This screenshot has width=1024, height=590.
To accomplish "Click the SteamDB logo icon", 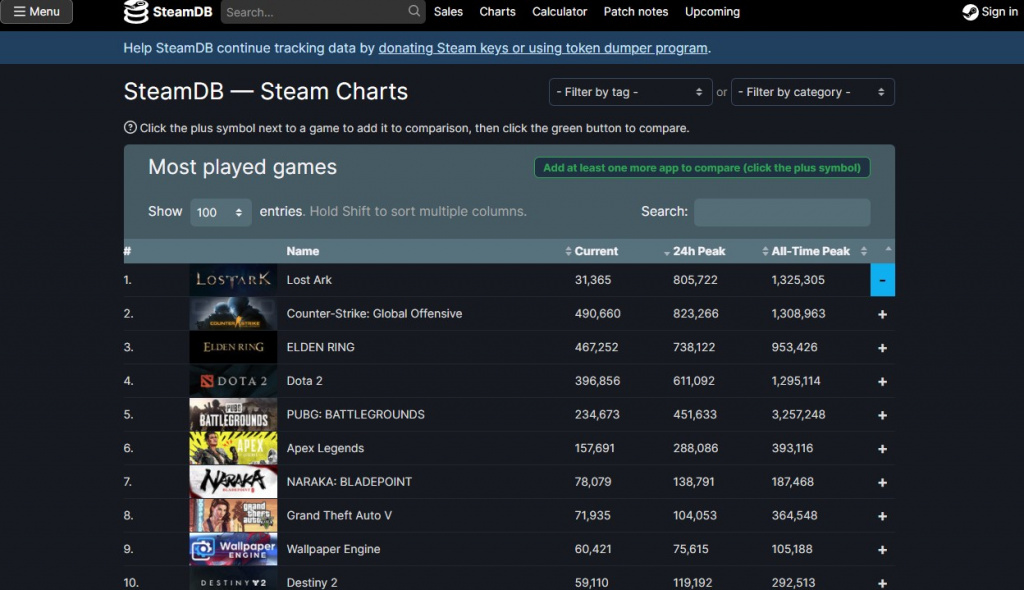I will (x=136, y=12).
